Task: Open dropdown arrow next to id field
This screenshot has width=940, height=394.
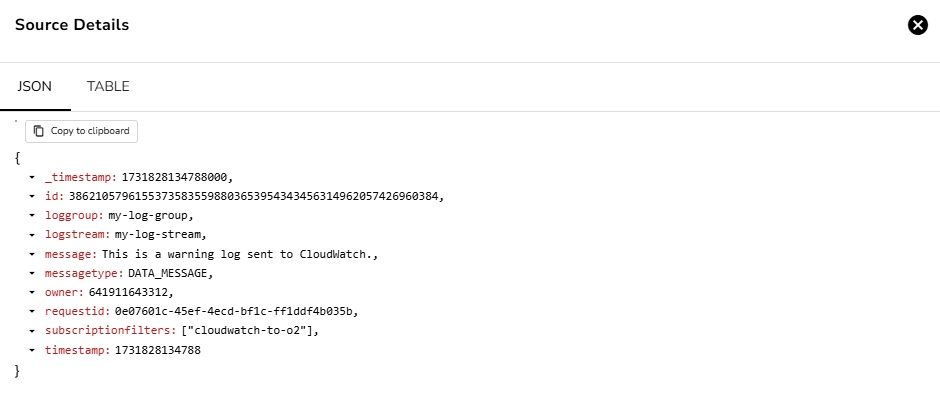Action: click(x=32, y=197)
